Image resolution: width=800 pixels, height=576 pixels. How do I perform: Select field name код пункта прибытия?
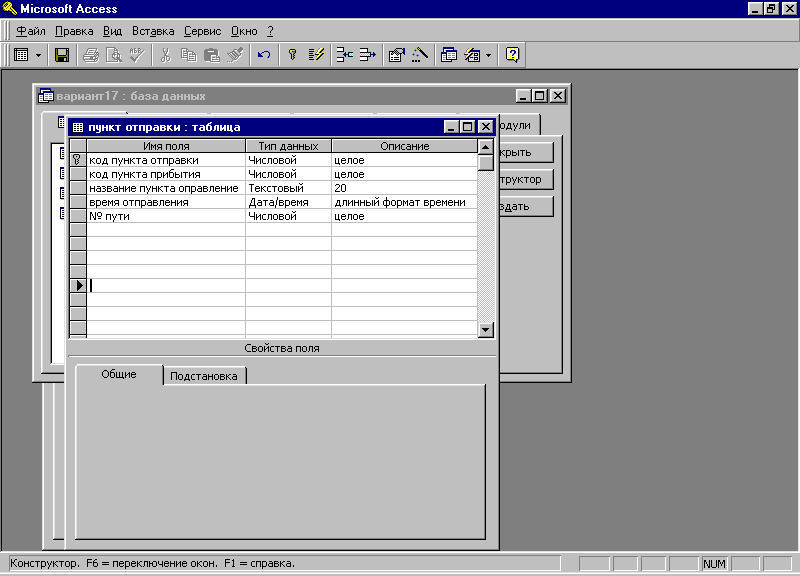tap(166, 174)
